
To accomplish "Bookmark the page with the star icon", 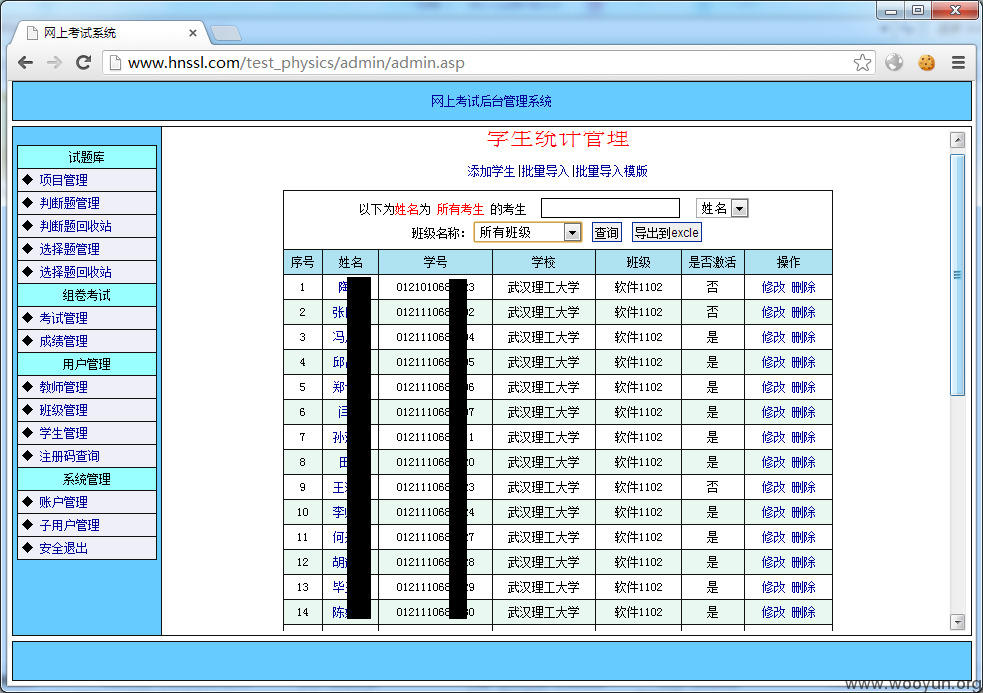I will tap(862, 62).
